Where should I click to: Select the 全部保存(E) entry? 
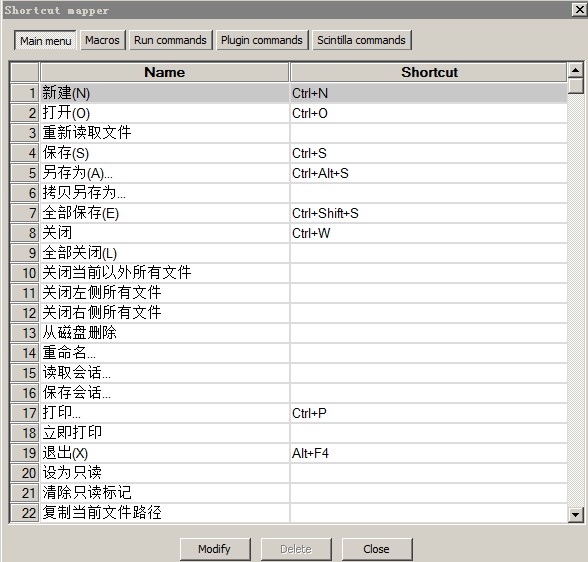[x=165, y=213]
